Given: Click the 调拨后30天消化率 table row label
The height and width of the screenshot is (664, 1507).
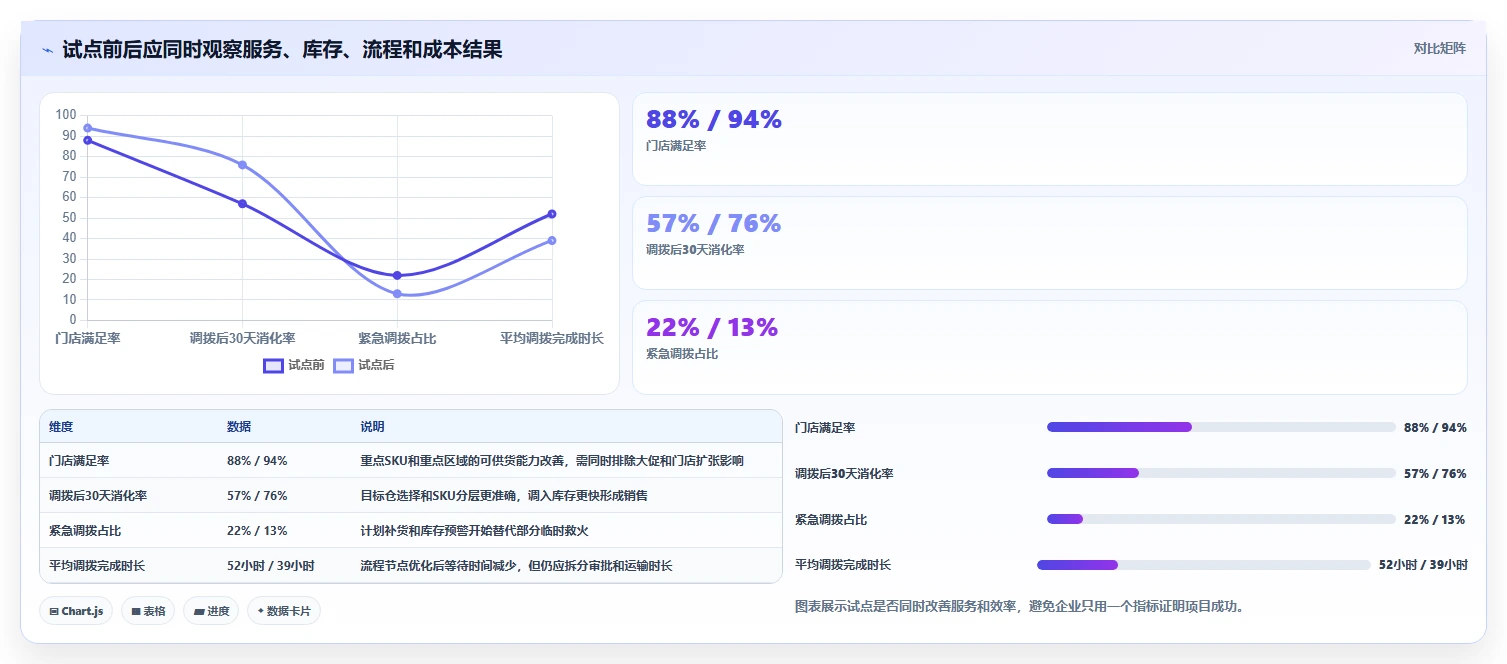Looking at the screenshot, I should coord(98,496).
